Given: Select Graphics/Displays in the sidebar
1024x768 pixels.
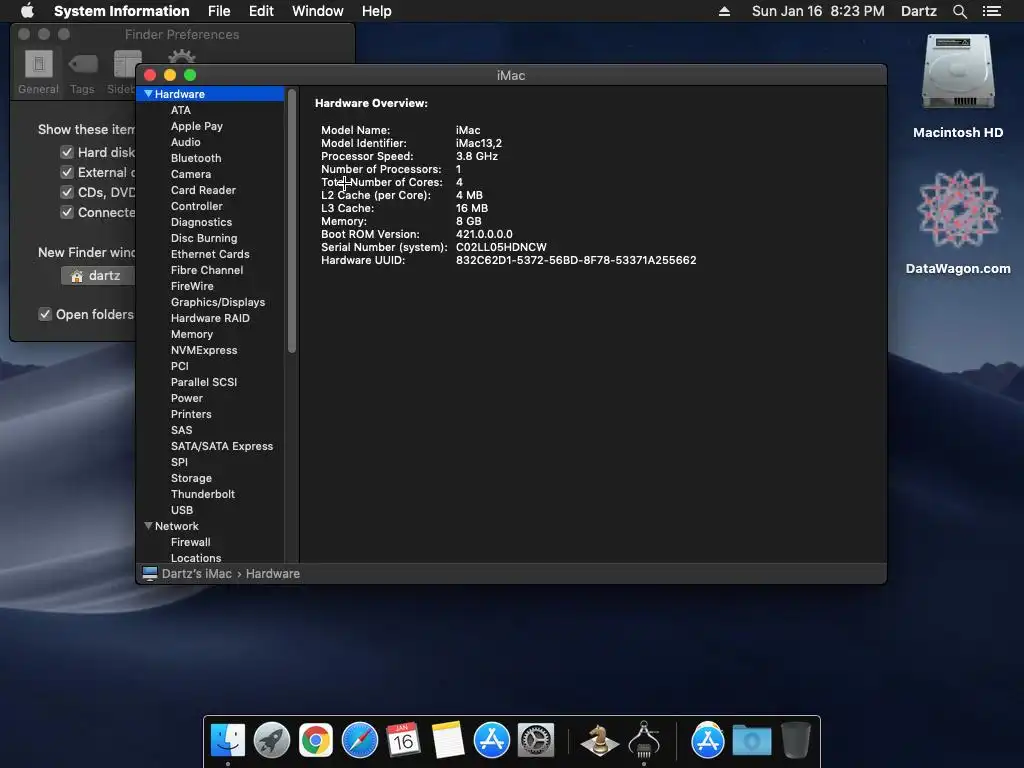Looking at the screenshot, I should click(217, 302).
